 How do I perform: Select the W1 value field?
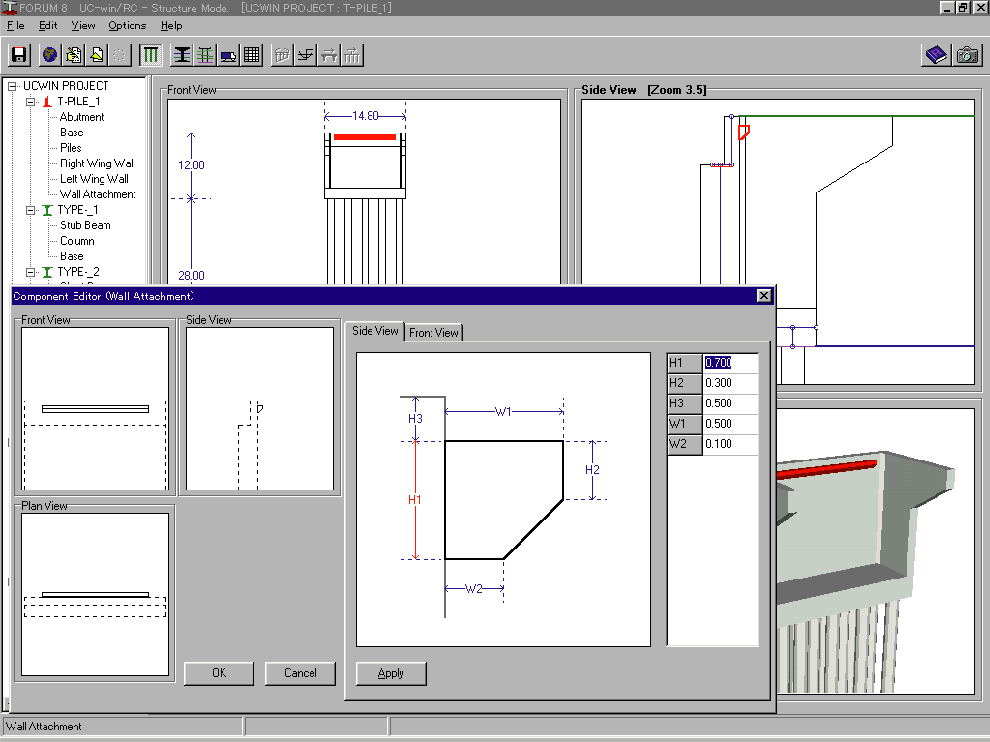tap(730, 424)
